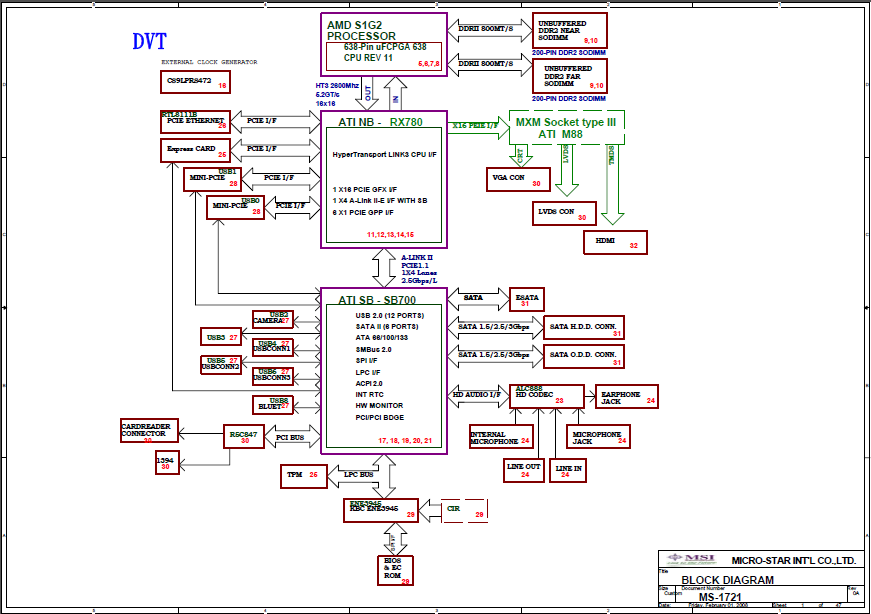Select the HD AUDIO I/F arrow label
The image size is (871, 614).
coord(477,395)
